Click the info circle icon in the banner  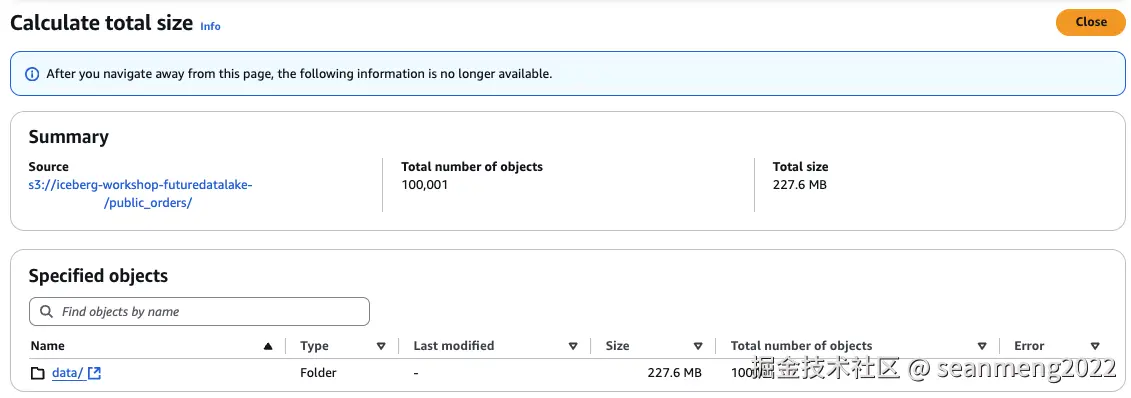[32, 74]
